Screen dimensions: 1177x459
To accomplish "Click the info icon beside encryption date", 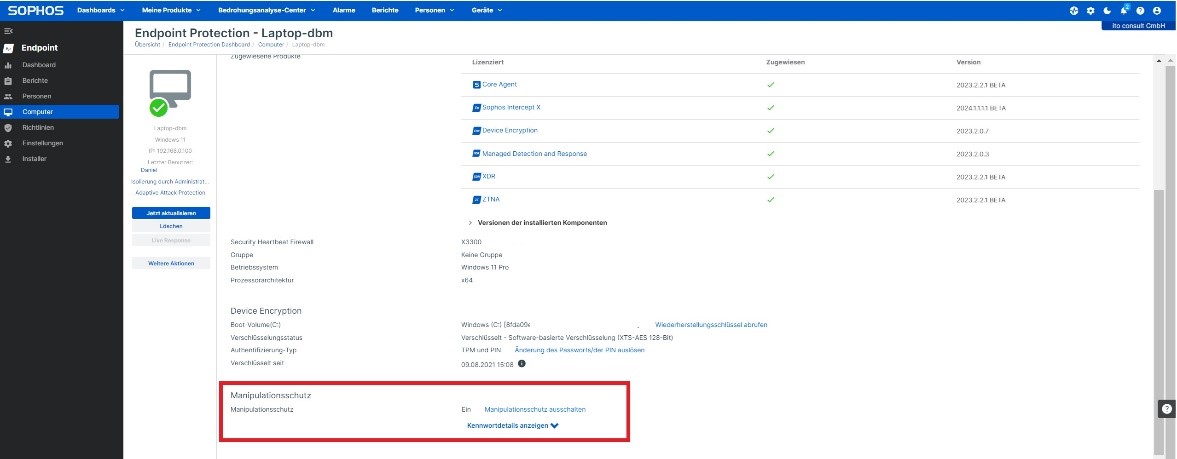I will coord(522,364).
